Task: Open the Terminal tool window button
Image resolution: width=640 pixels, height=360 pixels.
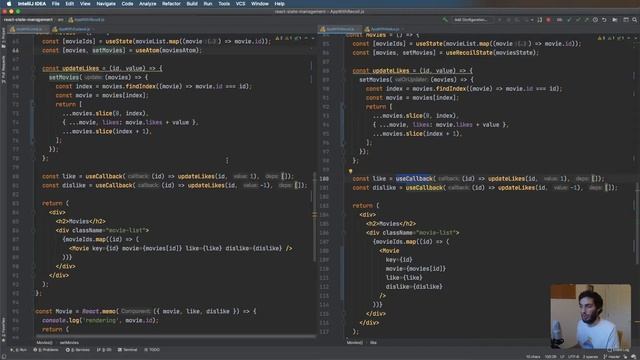Action: (128, 350)
